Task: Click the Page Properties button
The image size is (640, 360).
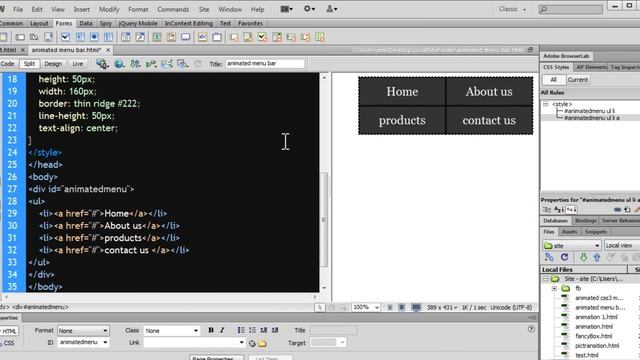Action: click(216, 358)
